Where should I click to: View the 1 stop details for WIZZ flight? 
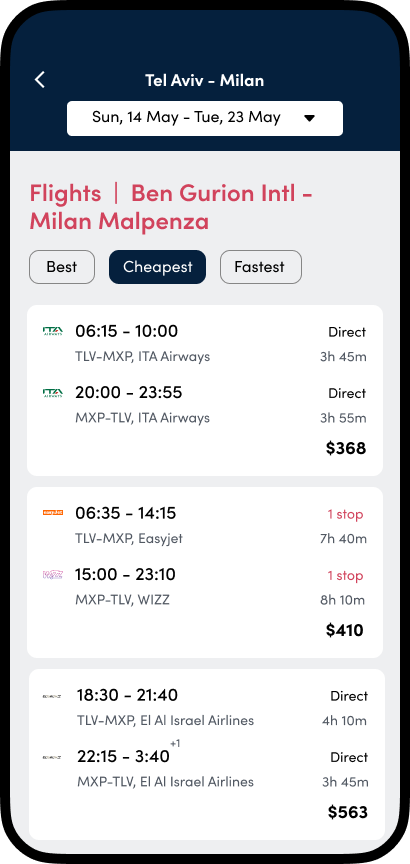click(x=345, y=576)
